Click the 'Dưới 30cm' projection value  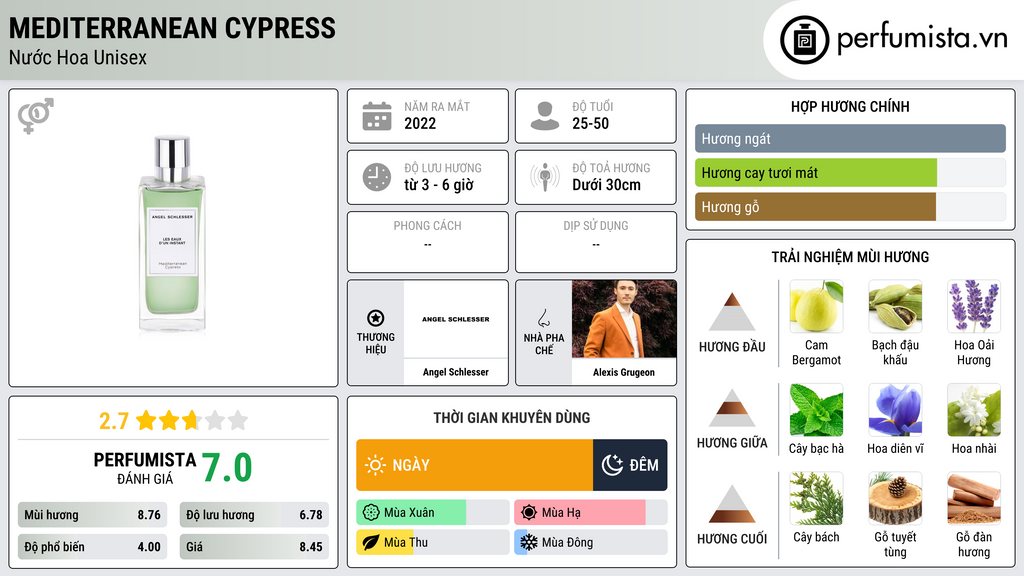pos(607,185)
